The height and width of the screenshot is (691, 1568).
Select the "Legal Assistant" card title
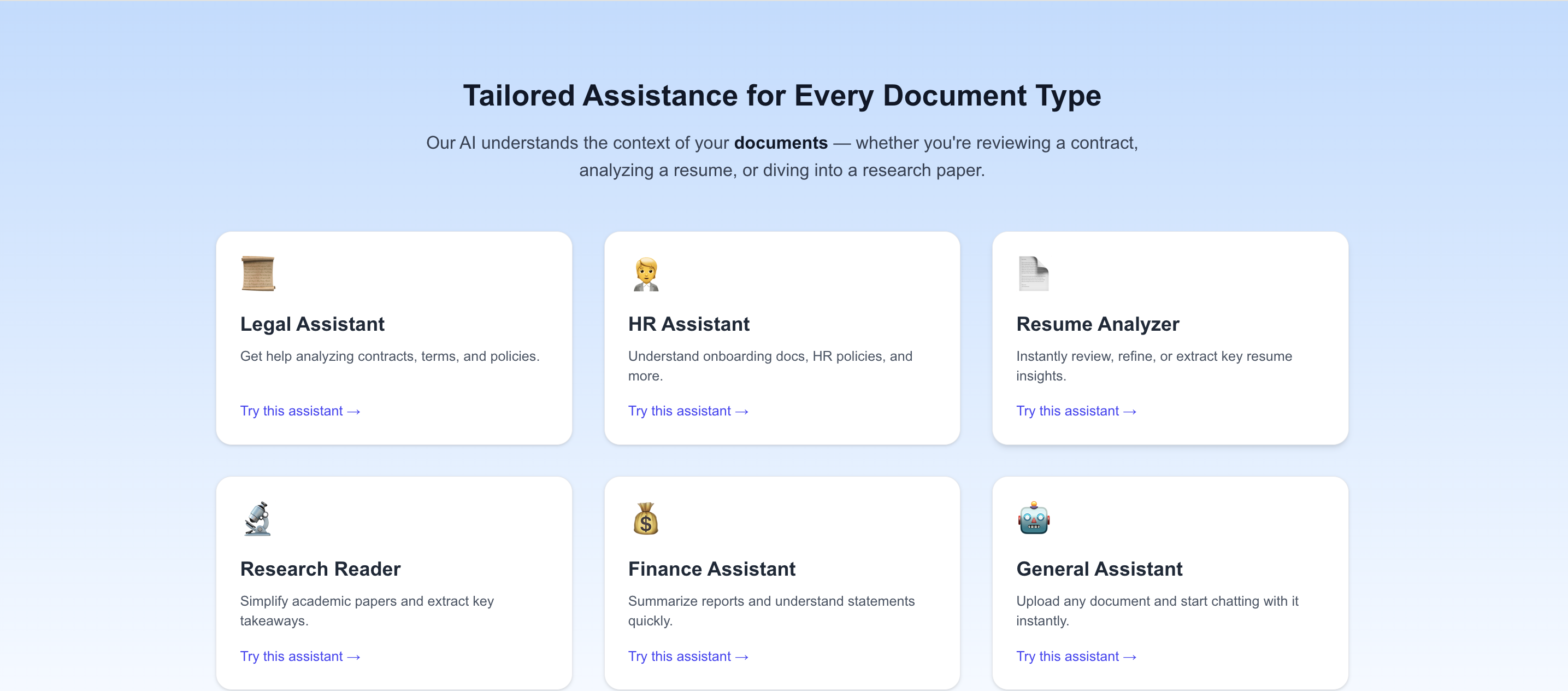tap(313, 324)
